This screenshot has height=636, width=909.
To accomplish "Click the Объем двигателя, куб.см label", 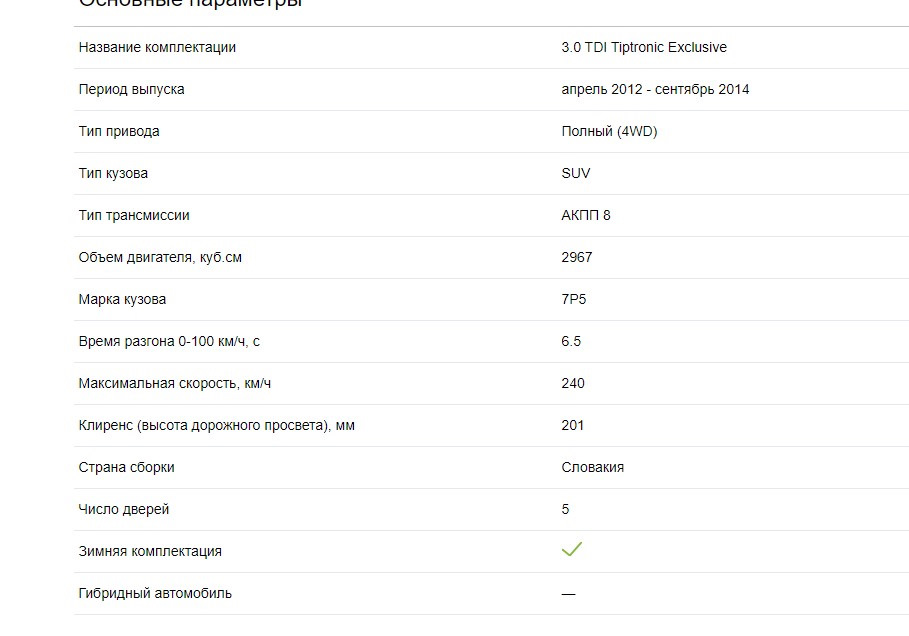I will (x=160, y=257).
